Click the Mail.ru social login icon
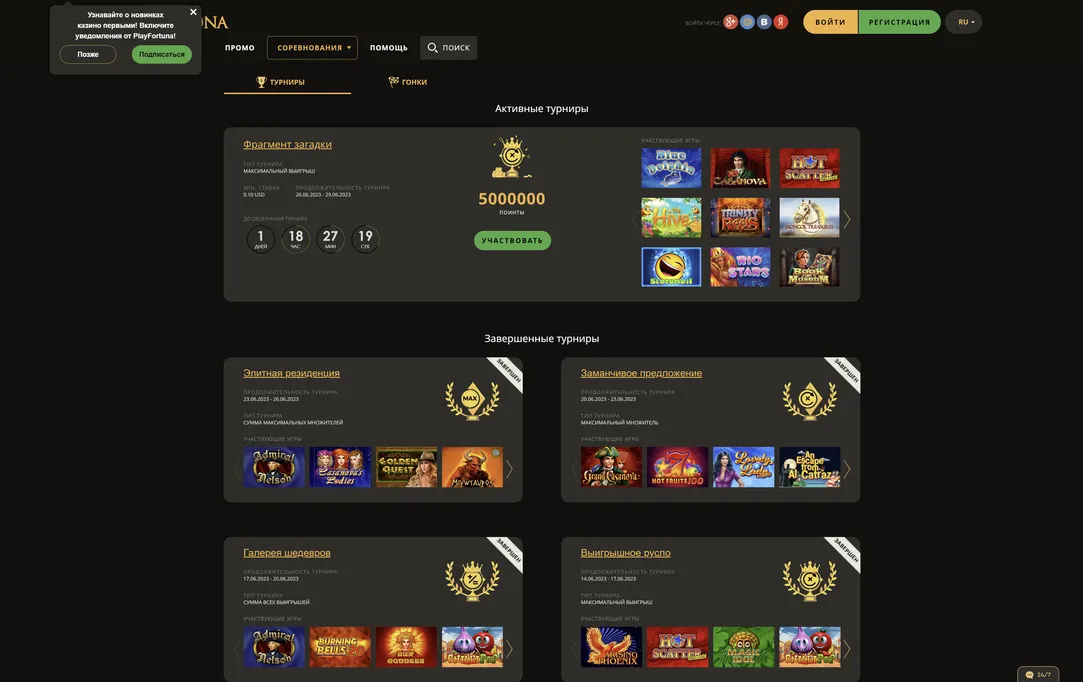 pos(747,22)
